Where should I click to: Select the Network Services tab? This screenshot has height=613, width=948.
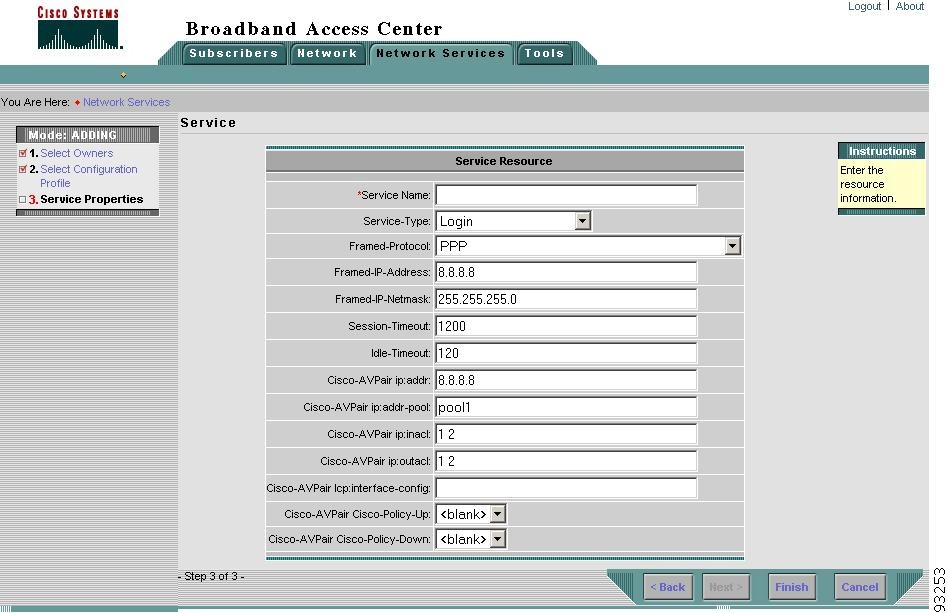(441, 53)
